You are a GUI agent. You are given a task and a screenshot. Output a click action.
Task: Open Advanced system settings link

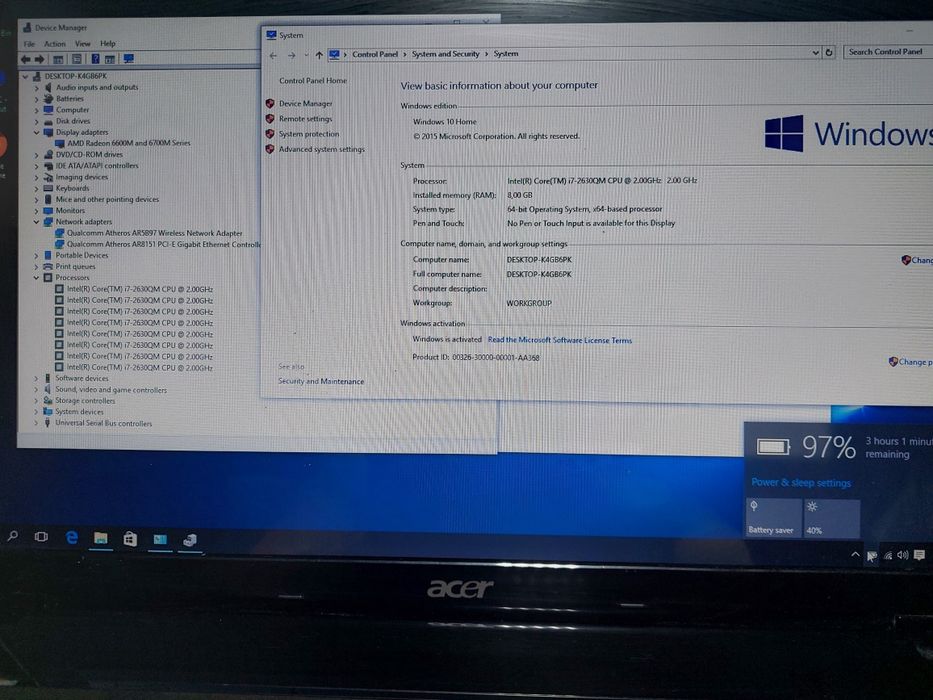322,149
